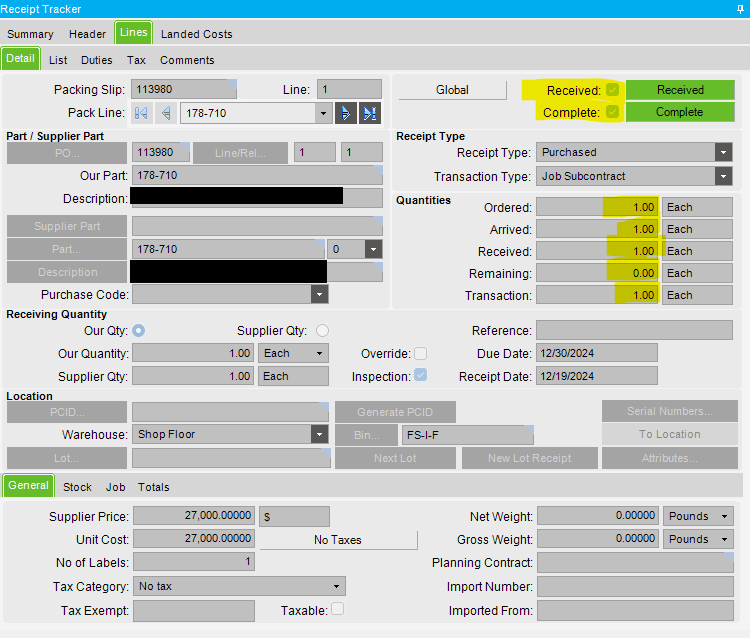Click the Reference input field
Image resolution: width=750 pixels, height=638 pixels.
point(634,330)
